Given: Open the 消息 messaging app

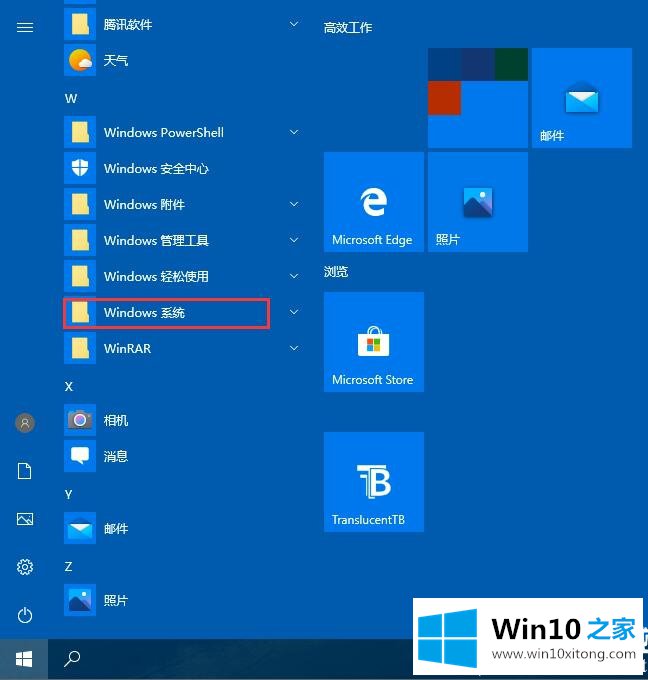Looking at the screenshot, I should (x=182, y=456).
